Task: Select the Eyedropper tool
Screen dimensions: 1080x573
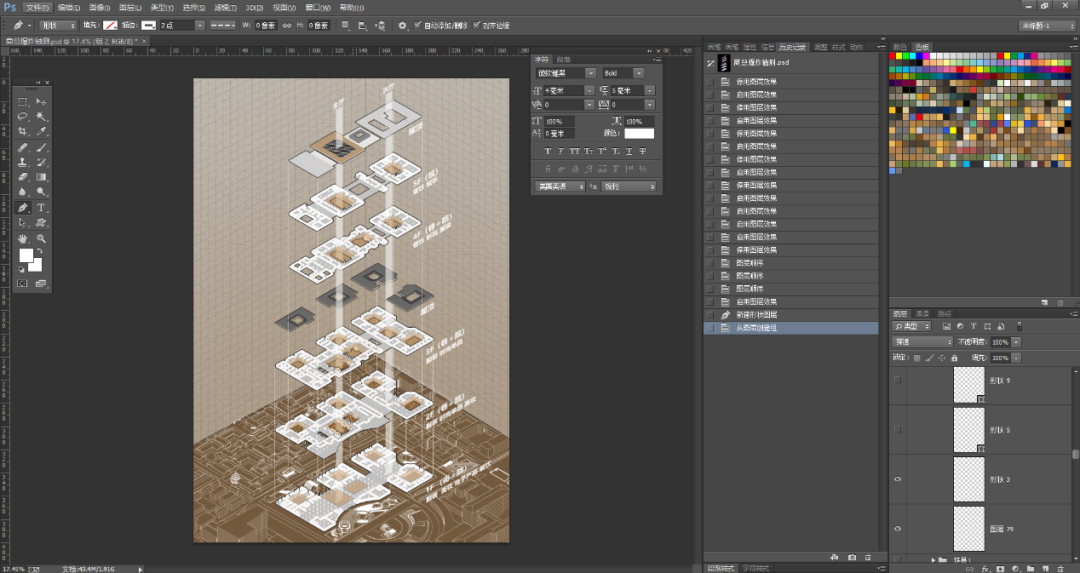Action: tap(41, 132)
